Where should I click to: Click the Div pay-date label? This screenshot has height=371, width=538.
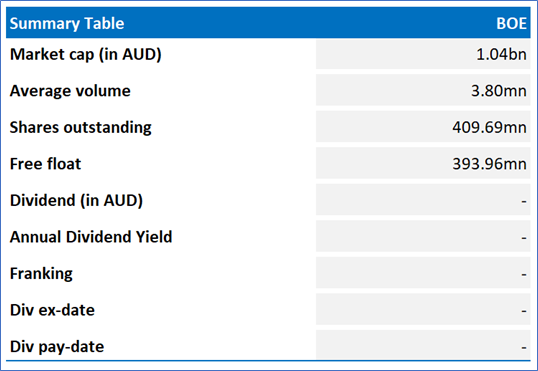click(57, 347)
